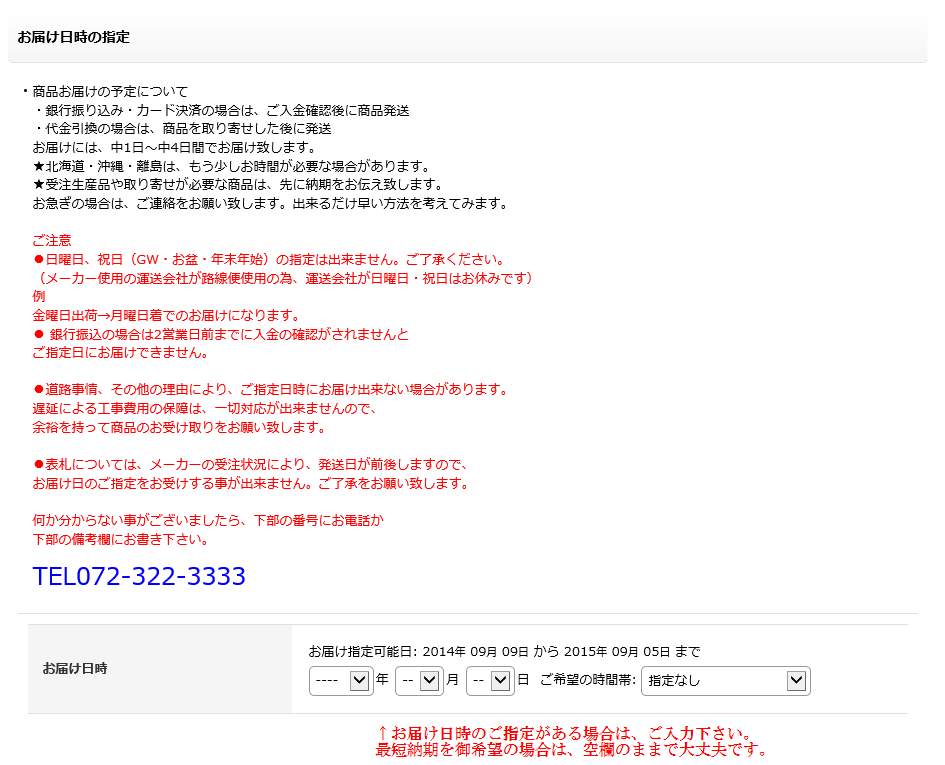Click the ★受注生産品 delivery notice line

237,185
